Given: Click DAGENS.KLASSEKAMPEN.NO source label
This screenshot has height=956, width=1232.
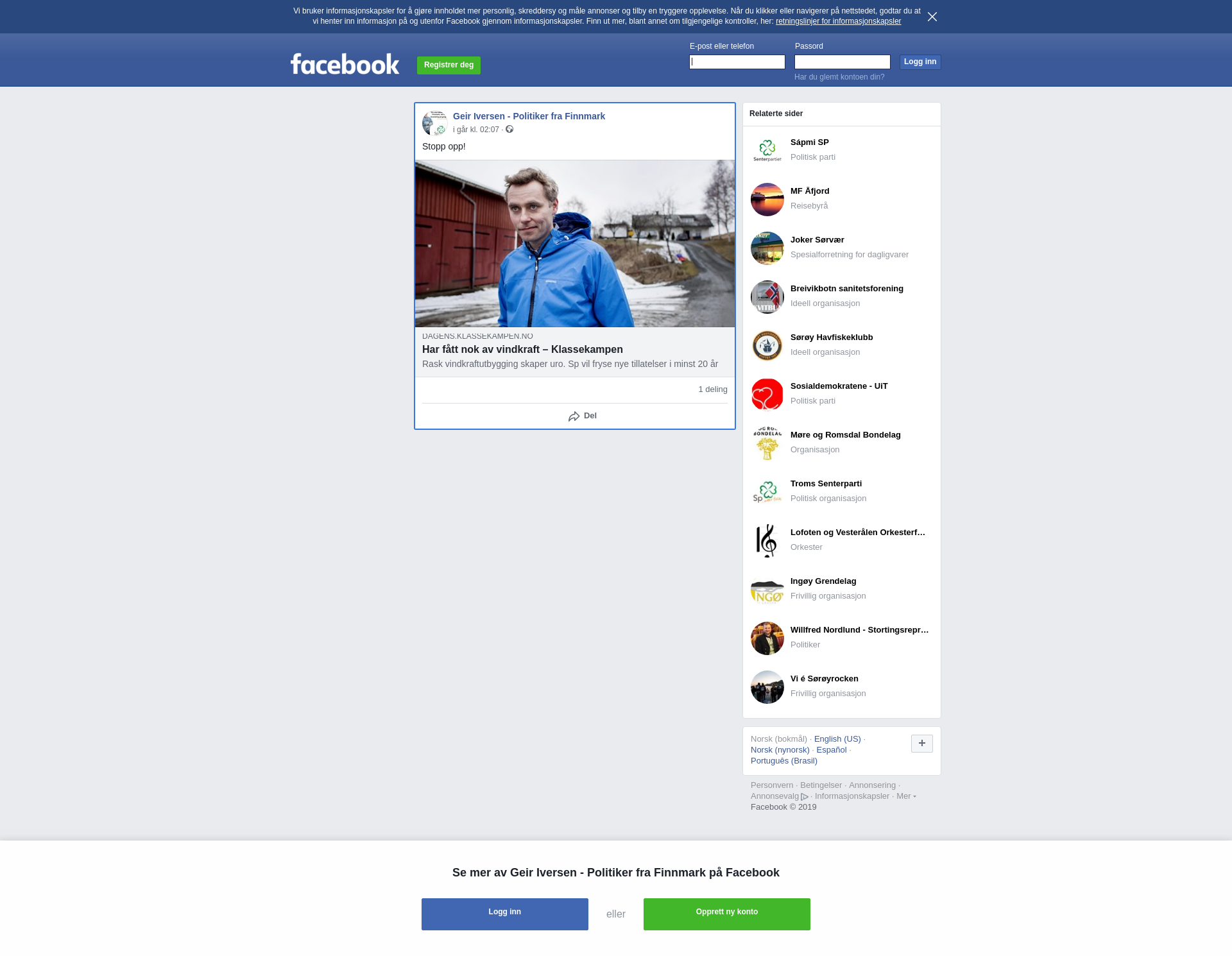Looking at the screenshot, I should pos(477,336).
